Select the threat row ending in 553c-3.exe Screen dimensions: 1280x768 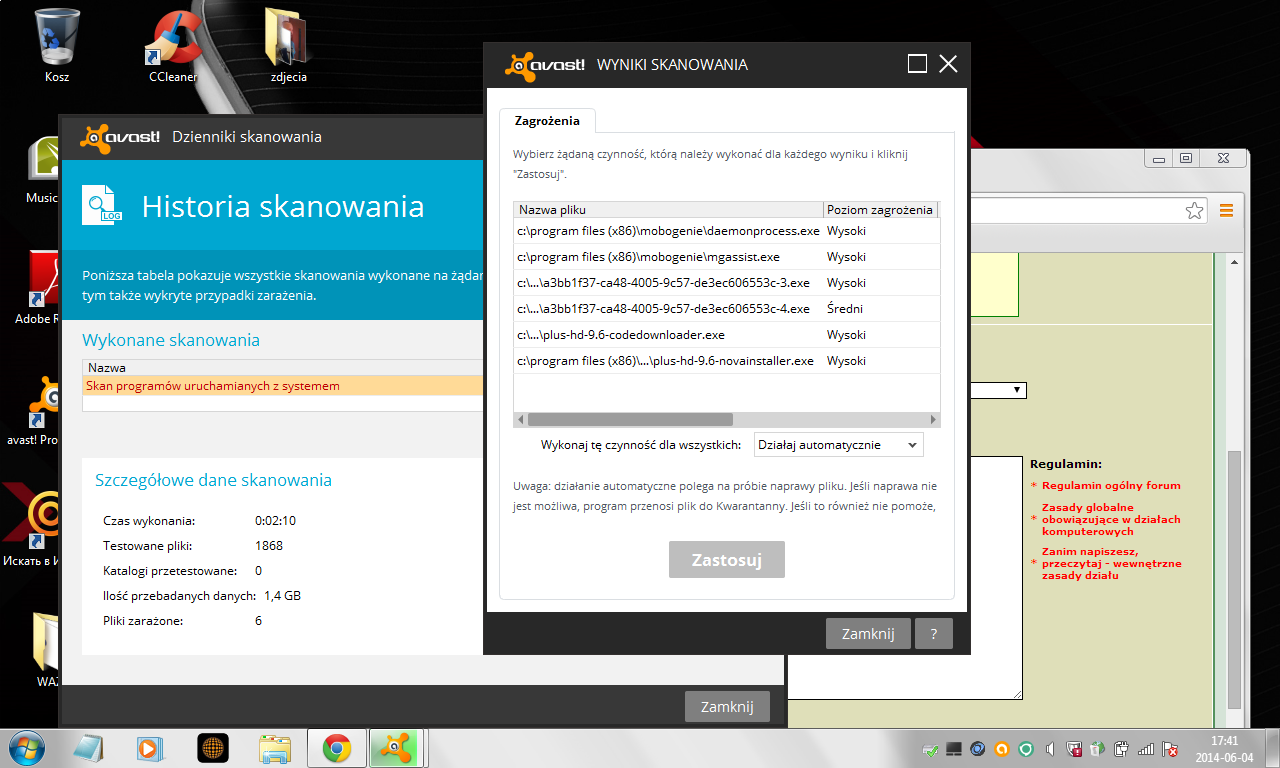tap(727, 283)
